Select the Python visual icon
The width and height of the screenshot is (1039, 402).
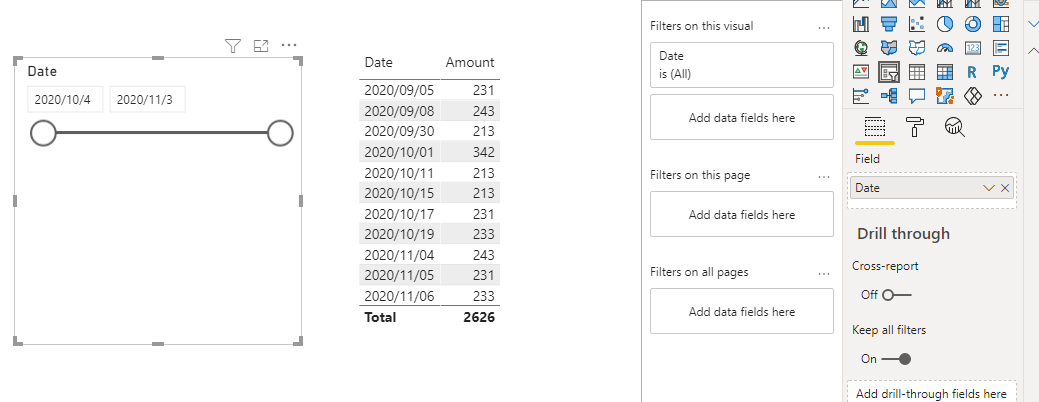[x=1001, y=72]
